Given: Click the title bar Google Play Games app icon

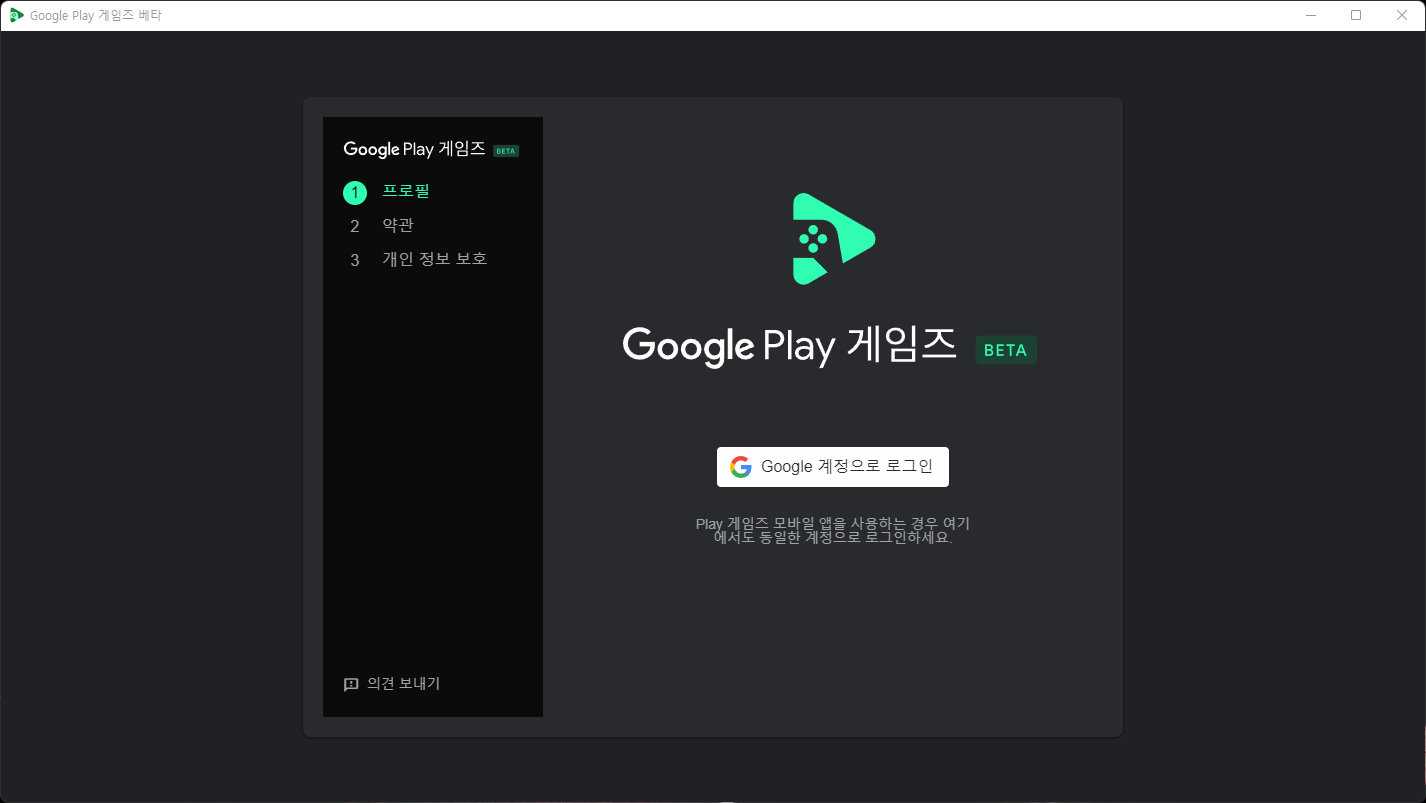Looking at the screenshot, I should point(16,15).
